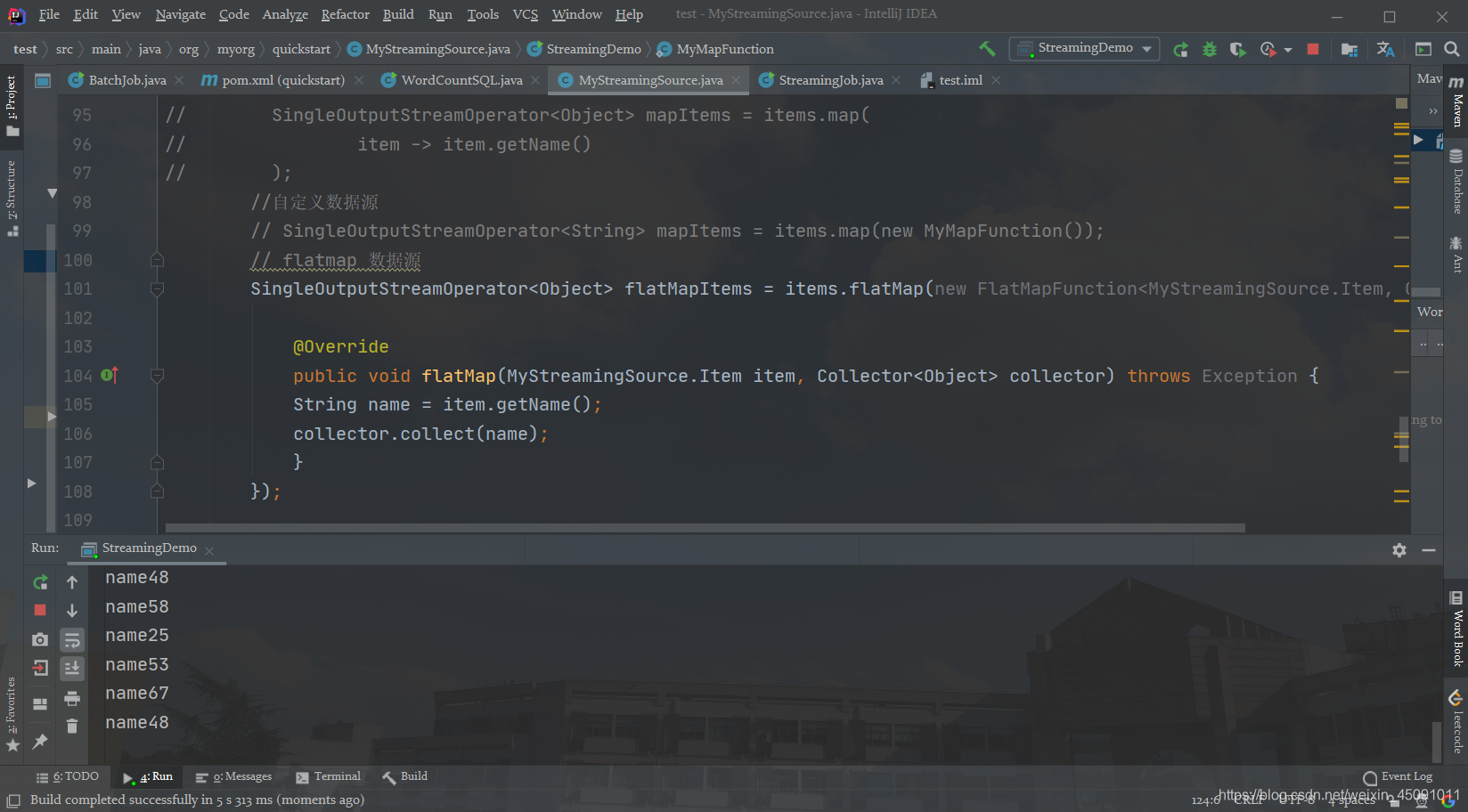Toggle the Word Book side panel

point(1456,629)
